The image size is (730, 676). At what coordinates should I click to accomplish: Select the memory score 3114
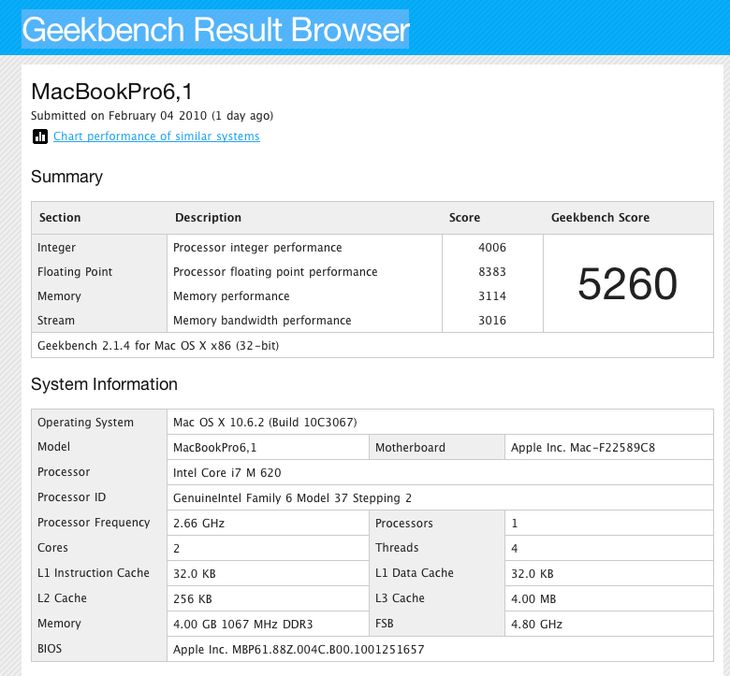492,296
